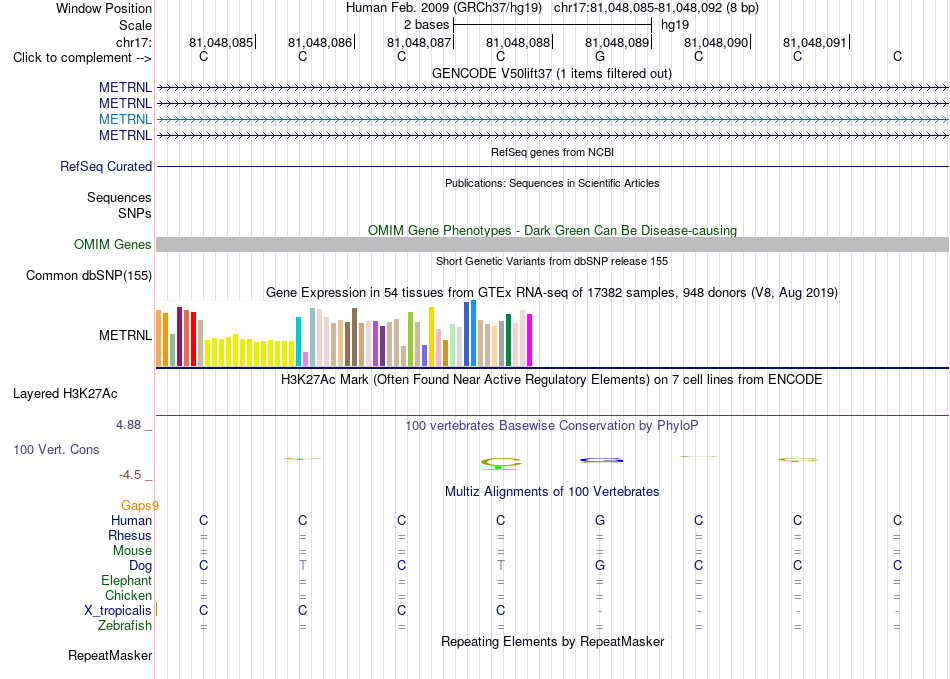Image resolution: width=950 pixels, height=679 pixels.
Task: Select the Dog species label
Action: click(x=140, y=566)
